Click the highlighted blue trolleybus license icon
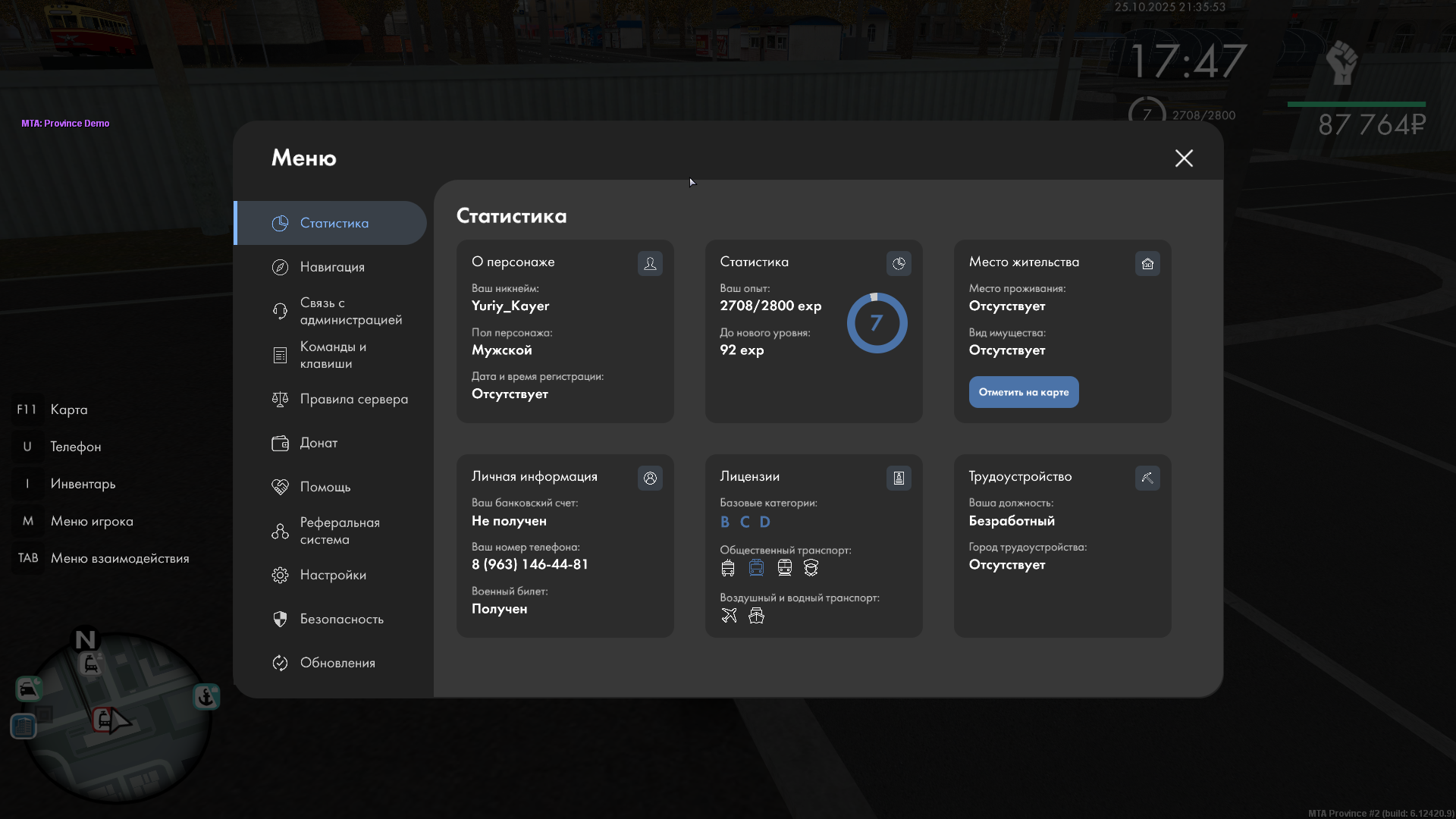Viewport: 1456px width, 819px height. [756, 567]
